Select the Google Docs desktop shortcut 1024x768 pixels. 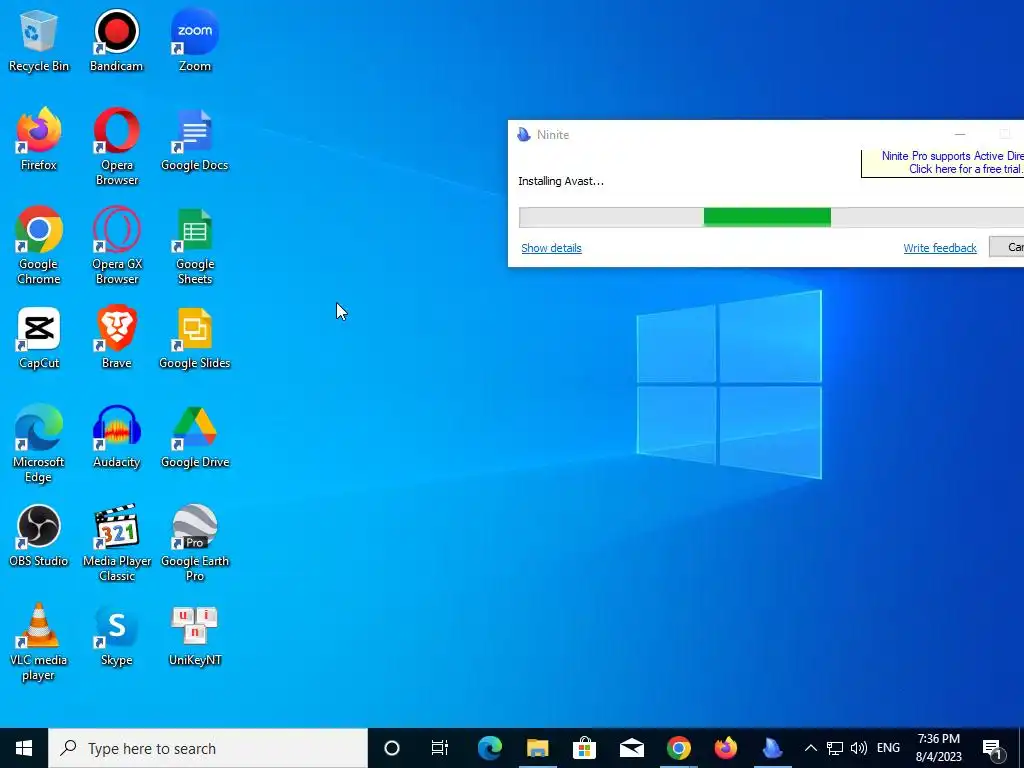point(195,140)
